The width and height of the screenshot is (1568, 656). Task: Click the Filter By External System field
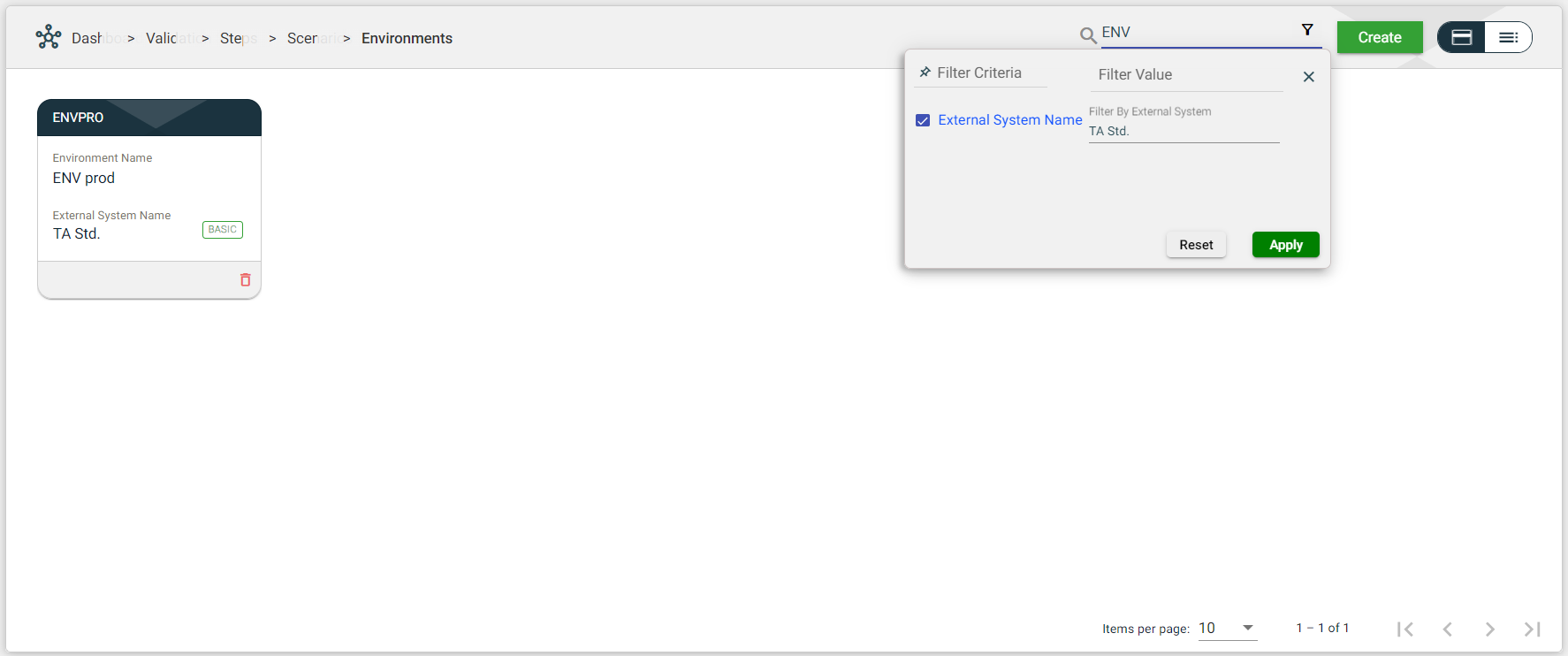point(1184,131)
